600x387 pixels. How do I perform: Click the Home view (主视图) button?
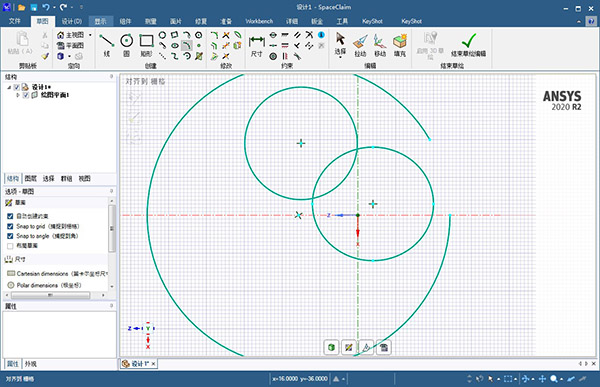71,35
